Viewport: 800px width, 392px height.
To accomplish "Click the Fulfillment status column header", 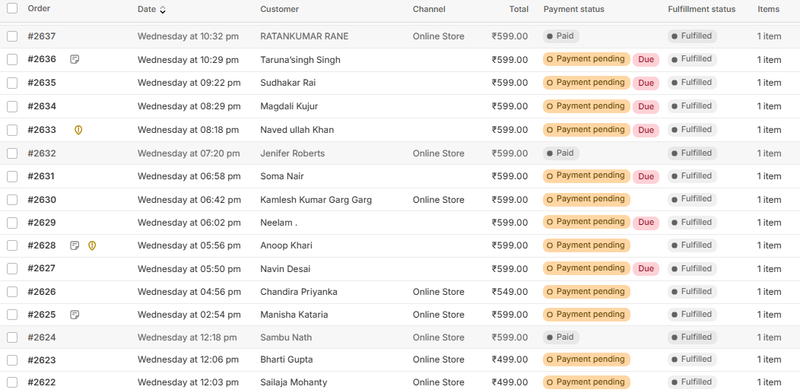I will 702,9.
